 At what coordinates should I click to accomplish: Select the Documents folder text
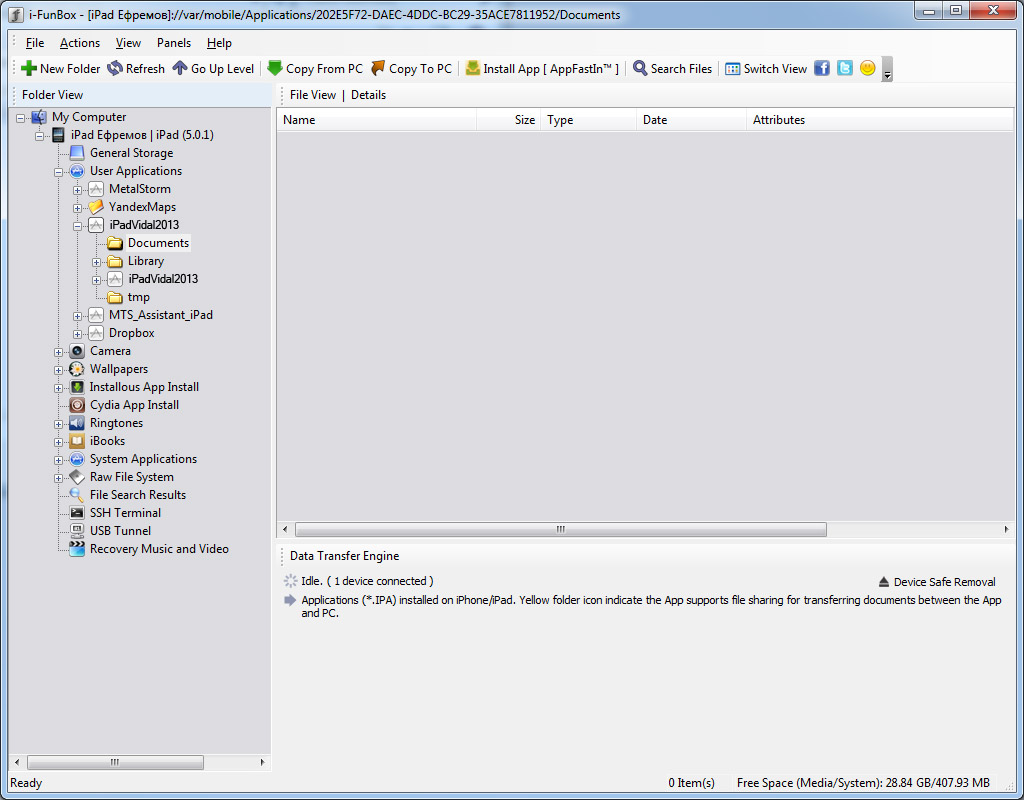pos(158,243)
